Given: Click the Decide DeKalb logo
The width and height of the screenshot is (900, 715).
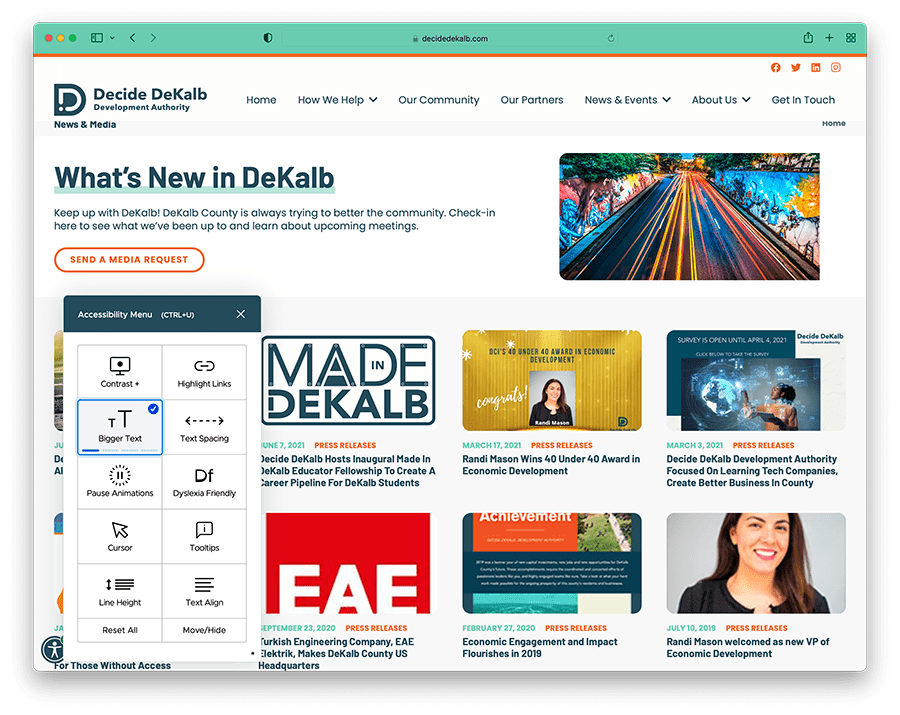Looking at the screenshot, I should 131,100.
